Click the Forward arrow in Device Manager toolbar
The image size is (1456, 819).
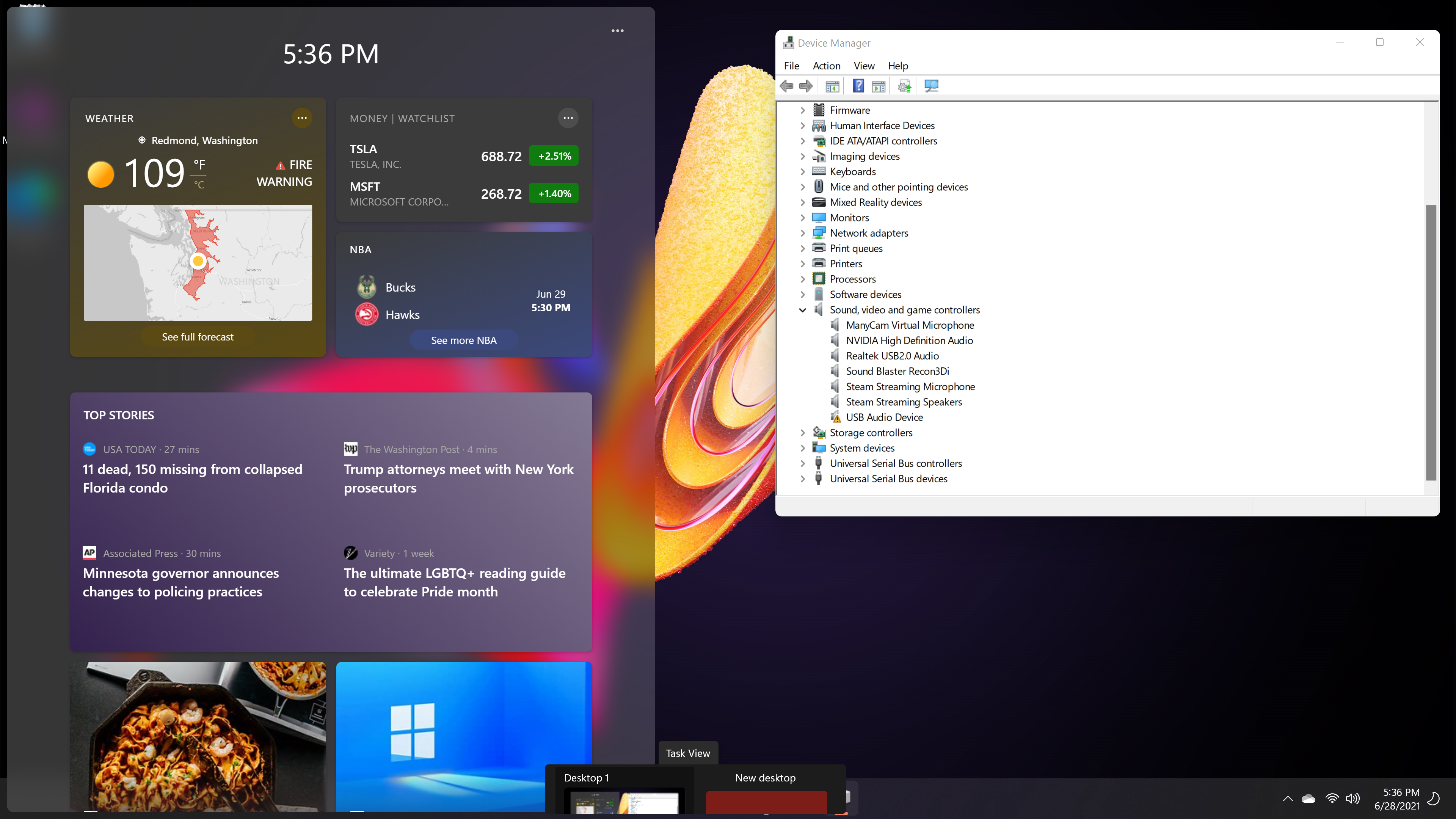pyautogui.click(x=806, y=86)
